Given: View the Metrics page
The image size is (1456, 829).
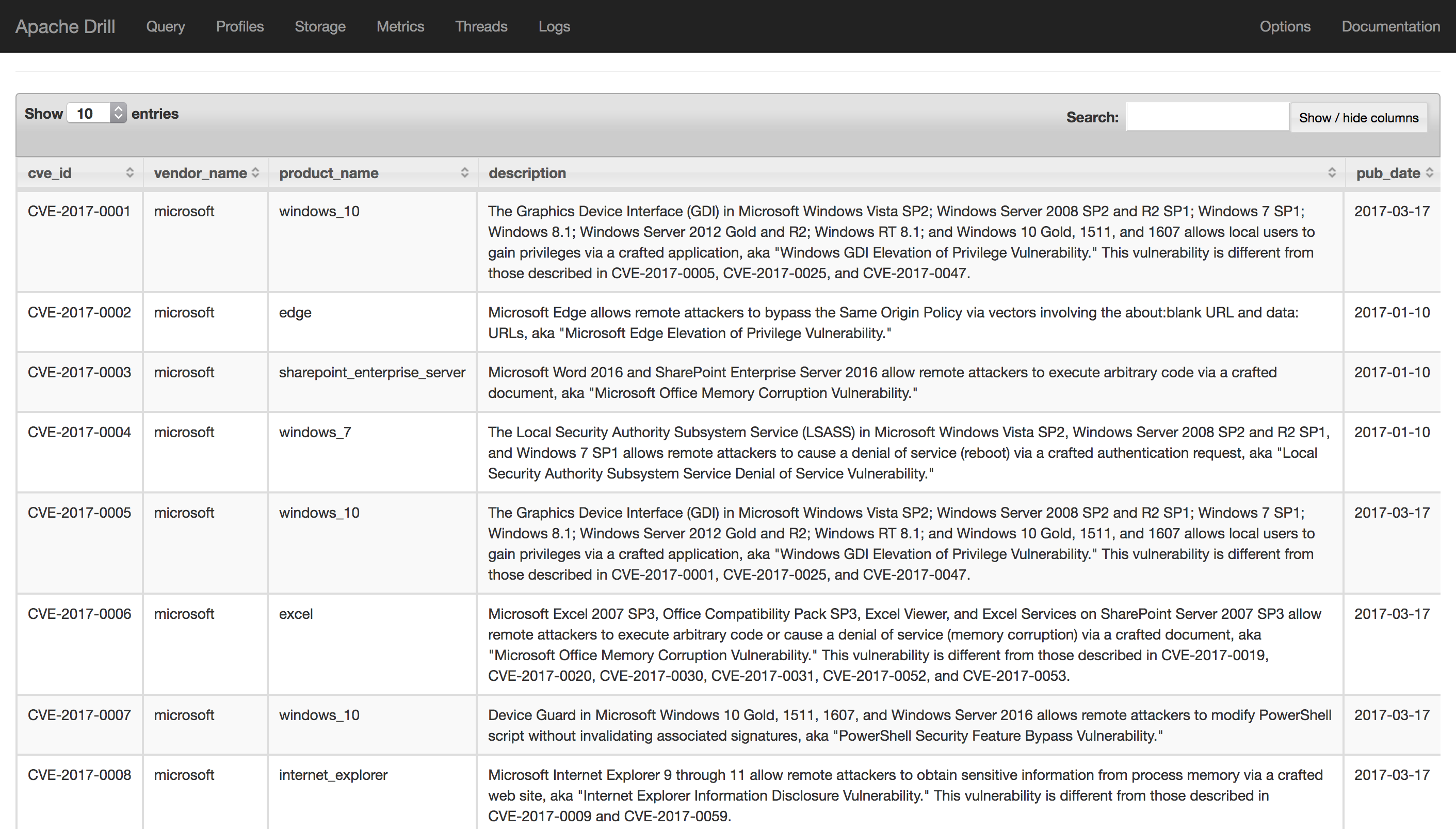Looking at the screenshot, I should (x=400, y=26).
